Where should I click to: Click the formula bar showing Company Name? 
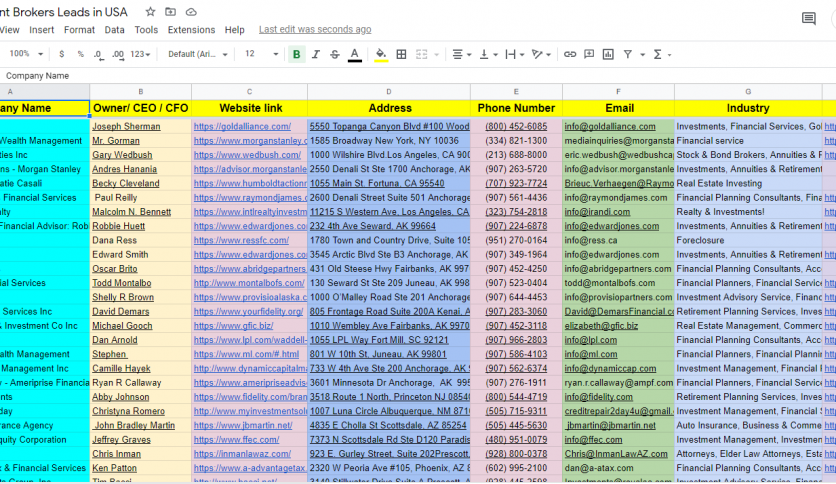click(x=418, y=76)
